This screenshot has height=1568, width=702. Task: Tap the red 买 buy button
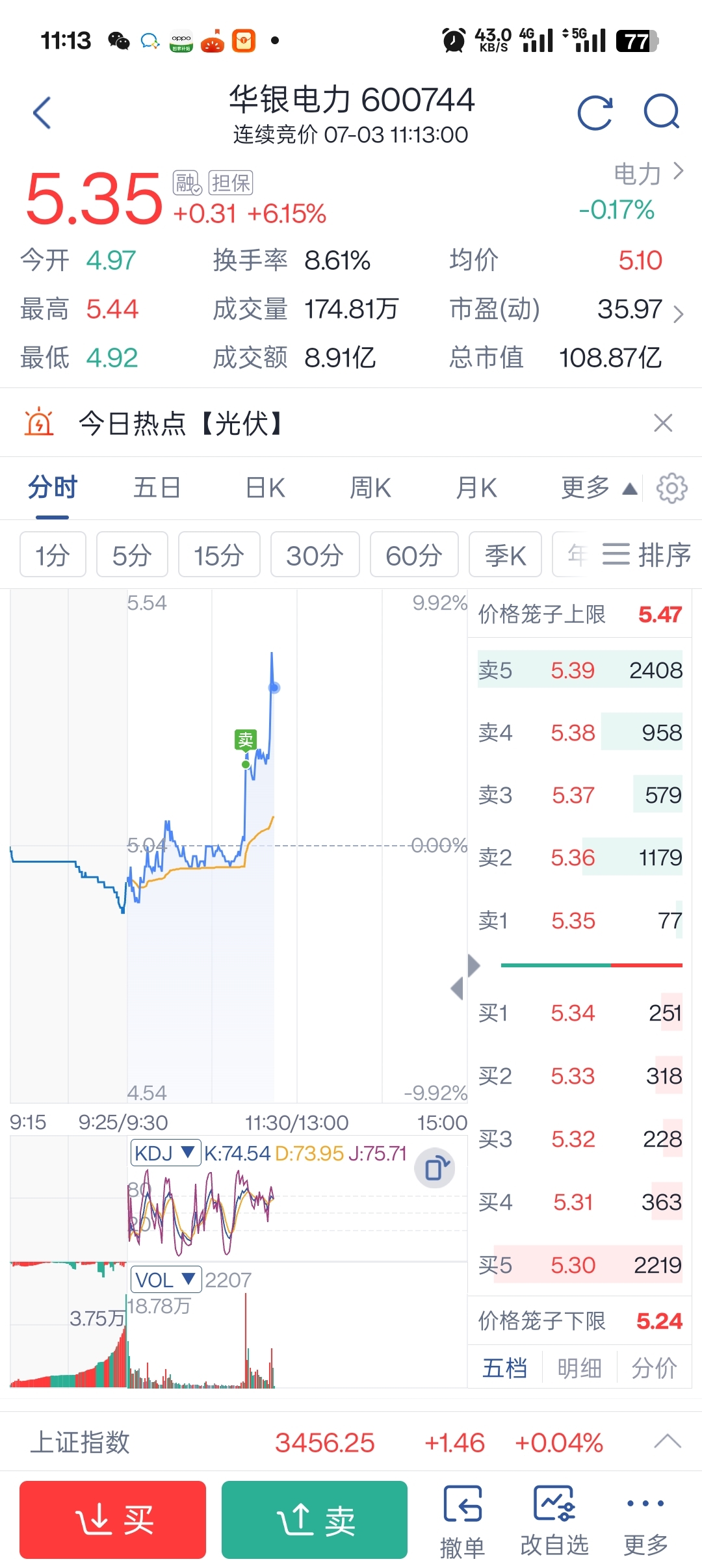(x=112, y=1520)
